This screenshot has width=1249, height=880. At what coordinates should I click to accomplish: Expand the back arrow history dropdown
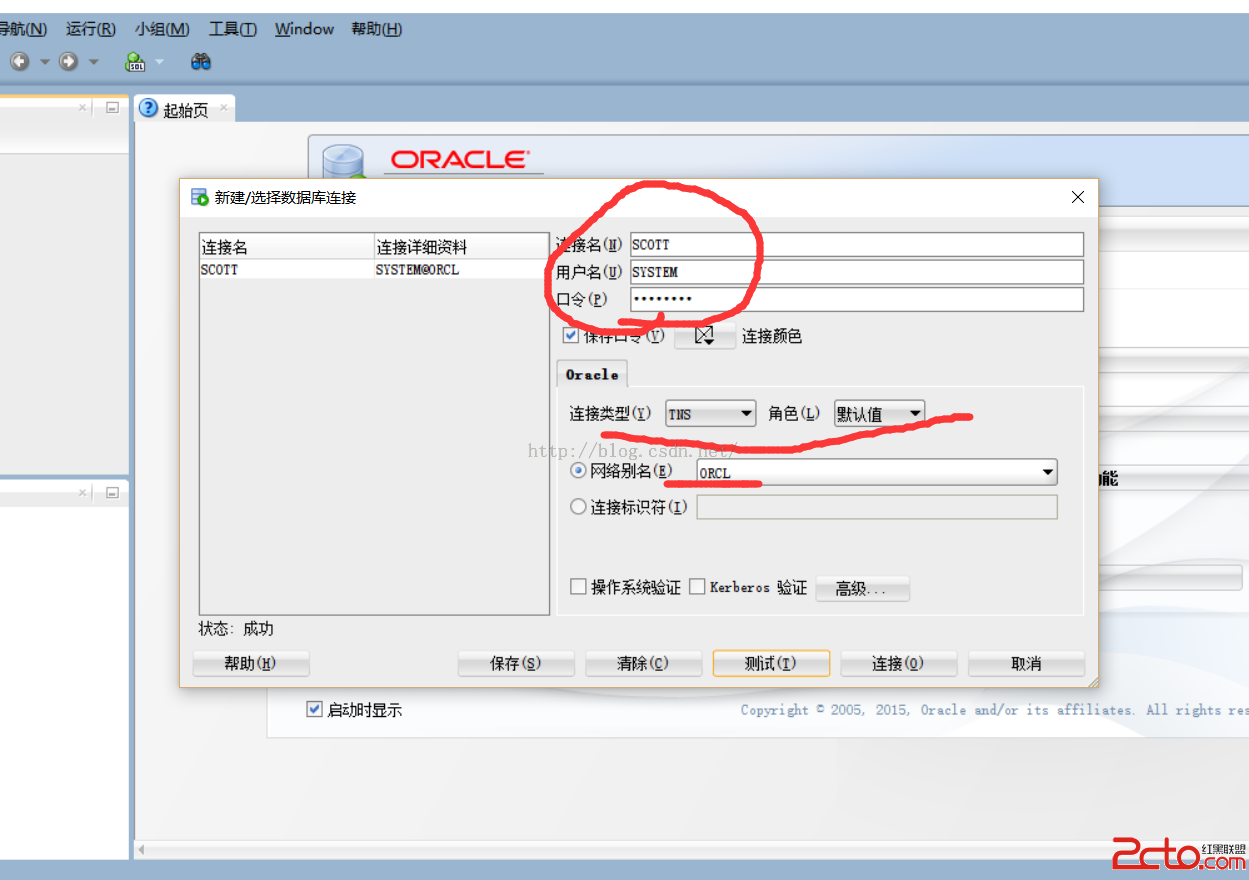pyautogui.click(x=45, y=62)
